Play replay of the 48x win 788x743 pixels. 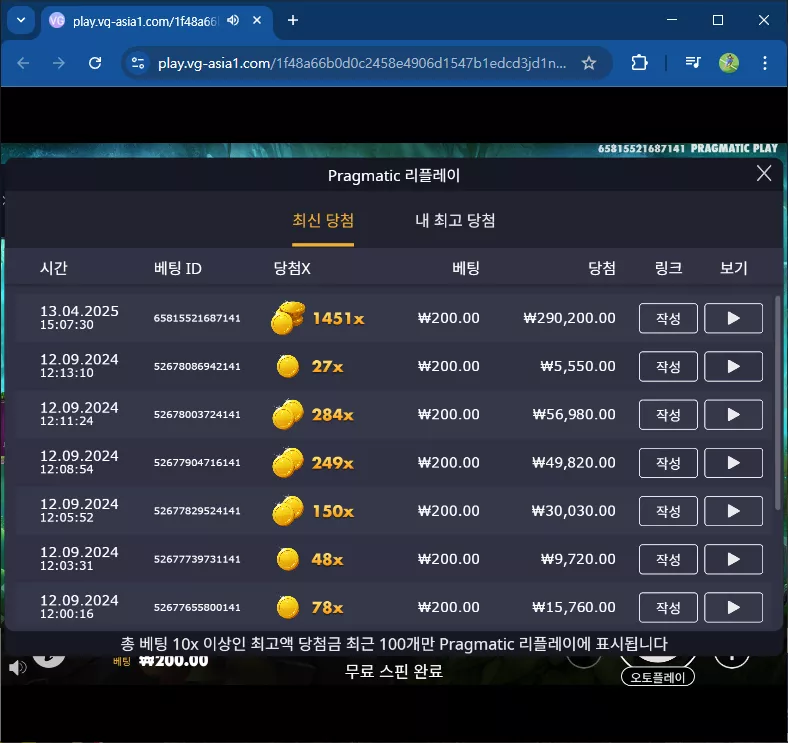(x=733, y=559)
